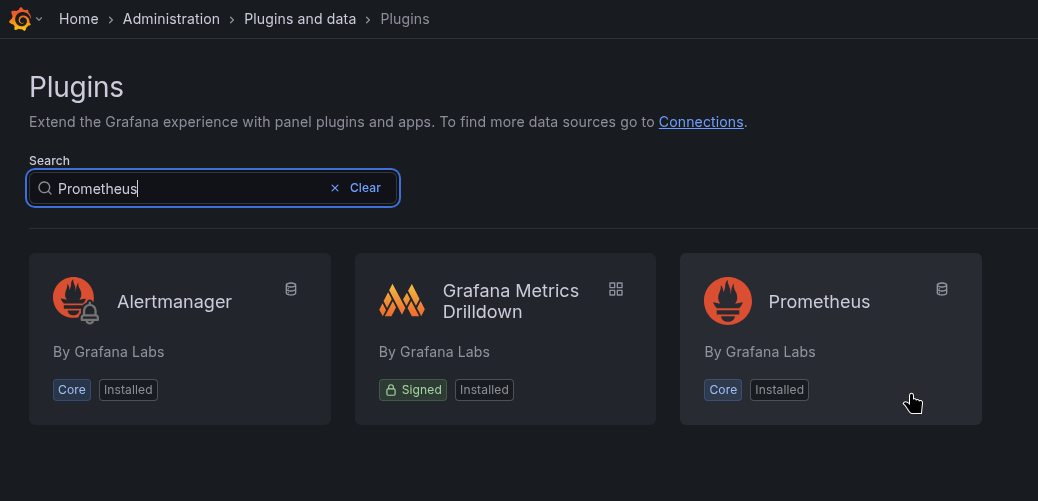The height and width of the screenshot is (501, 1038).
Task: Open the Grafana Metrics Drilldown plugin title
Action: pos(510,301)
